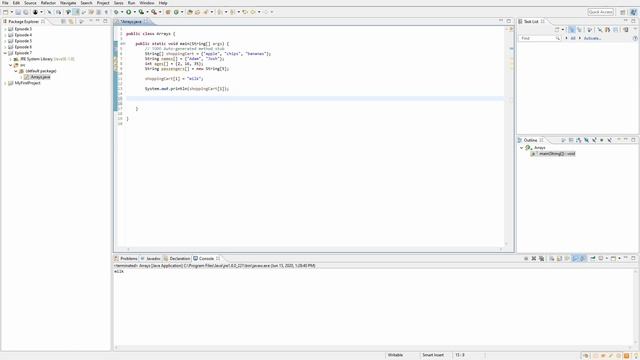Click the grey Terminate icon in Console
640x360 pixels.
pyautogui.click(x=526, y=258)
